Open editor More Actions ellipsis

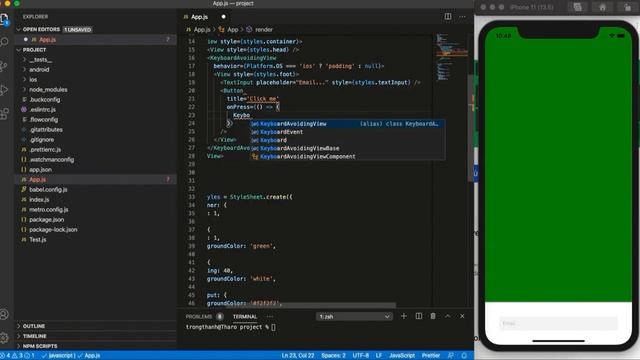tap(462, 17)
